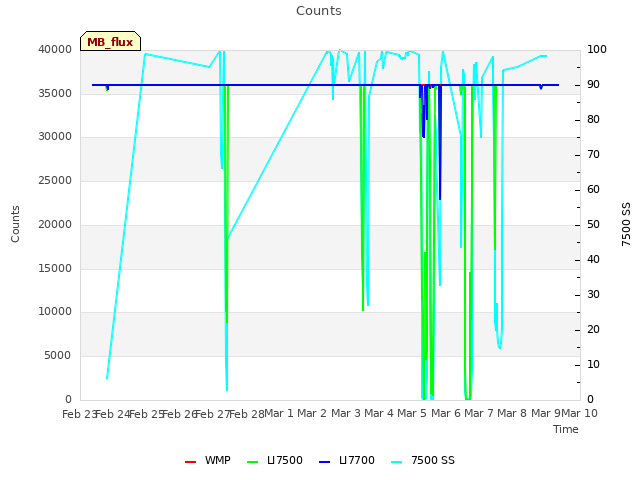Click the Feb 28 date tick label
Screen dimensions: 640x480
pyautogui.click(x=246, y=414)
